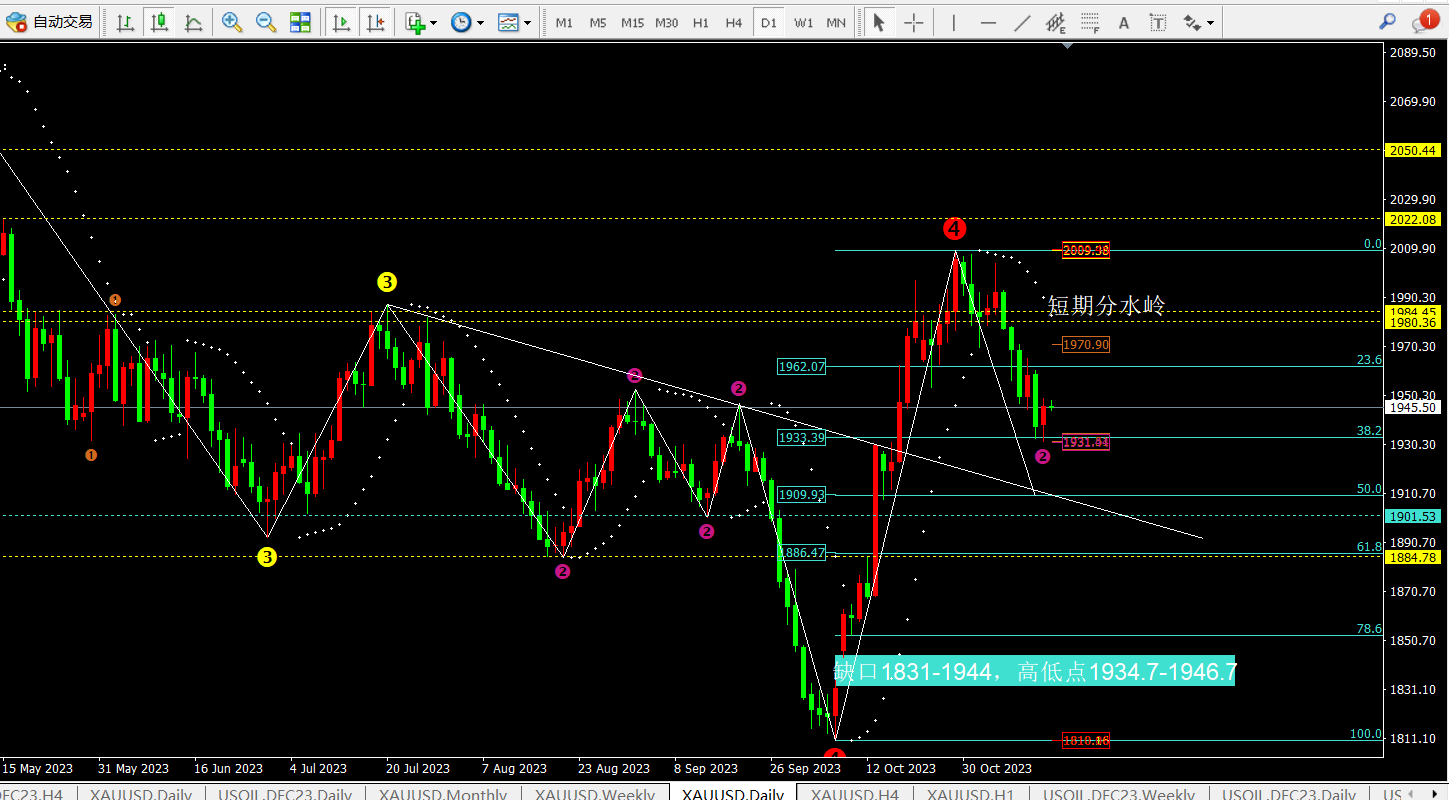Select the 1886.47 Fibonacci price label
The height and width of the screenshot is (800, 1449).
click(802, 552)
